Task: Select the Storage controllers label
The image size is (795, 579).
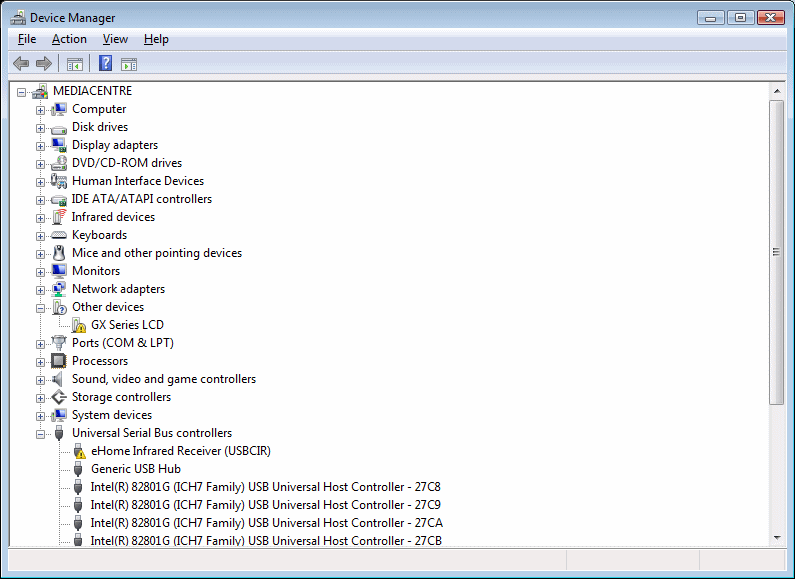Action: [121, 397]
